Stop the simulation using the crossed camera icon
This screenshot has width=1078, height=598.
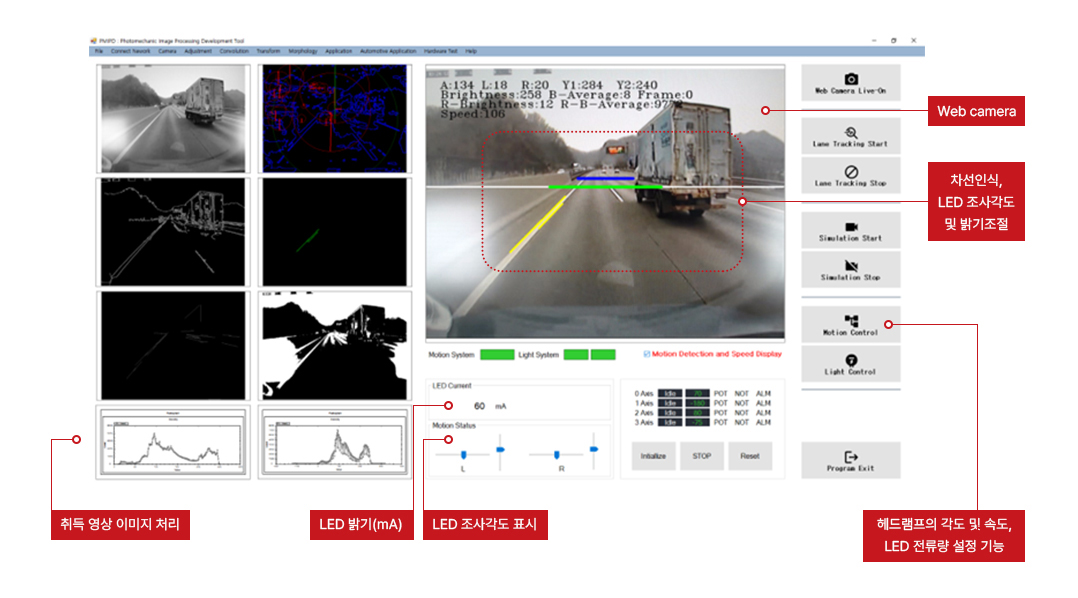(851, 266)
